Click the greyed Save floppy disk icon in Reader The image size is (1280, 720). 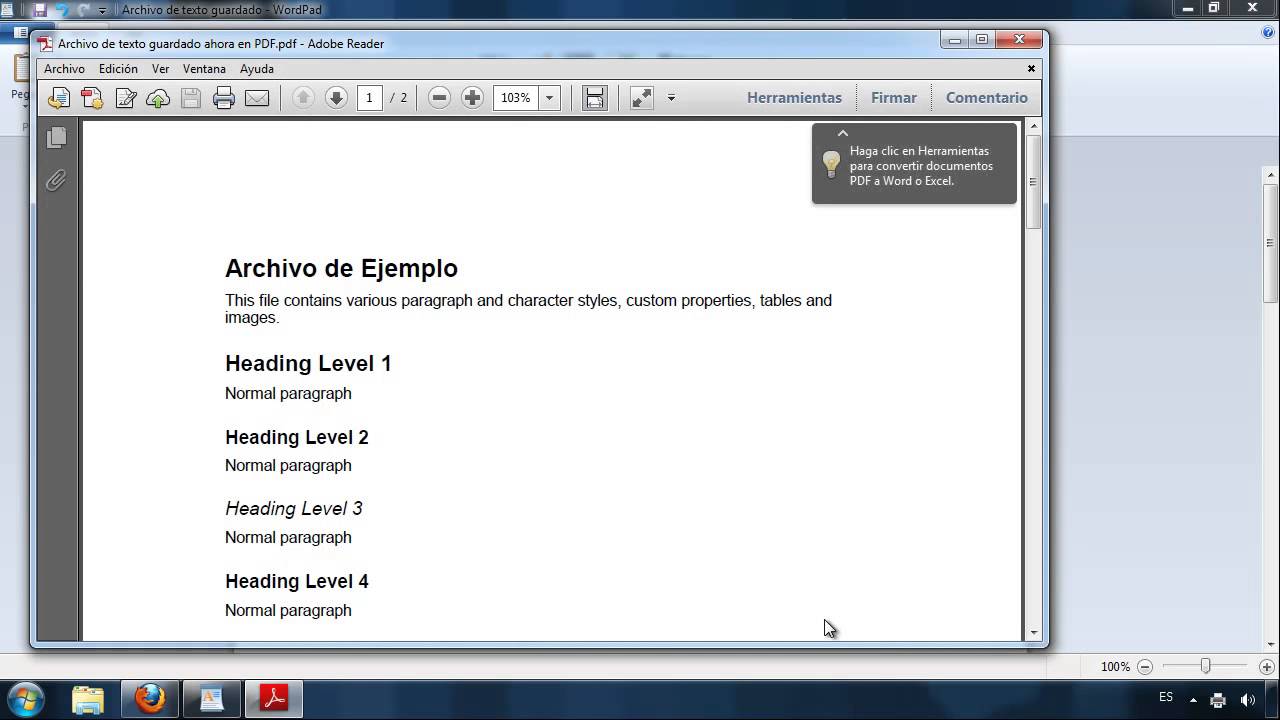[191, 98]
